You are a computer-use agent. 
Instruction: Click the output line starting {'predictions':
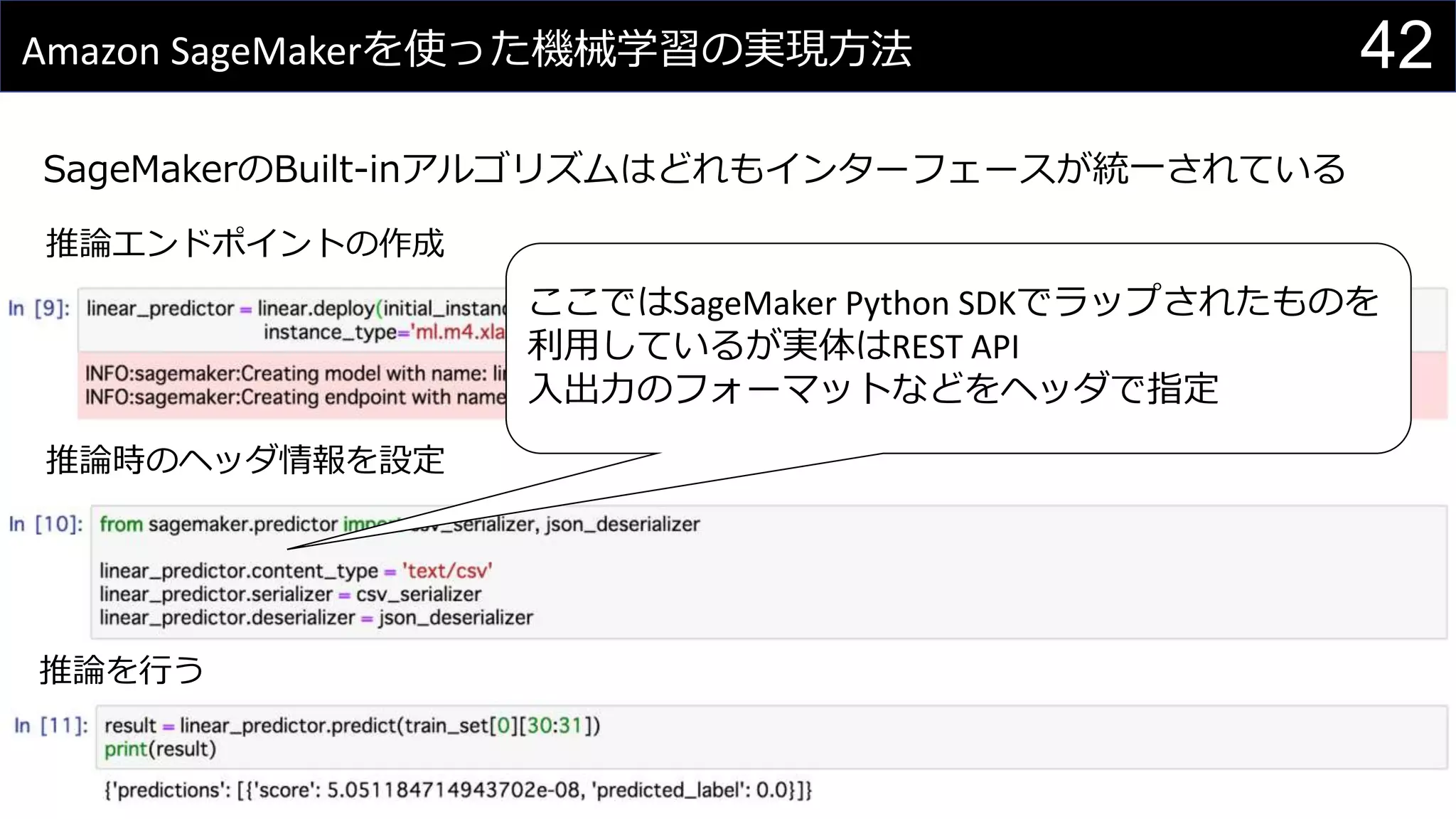tap(458, 790)
